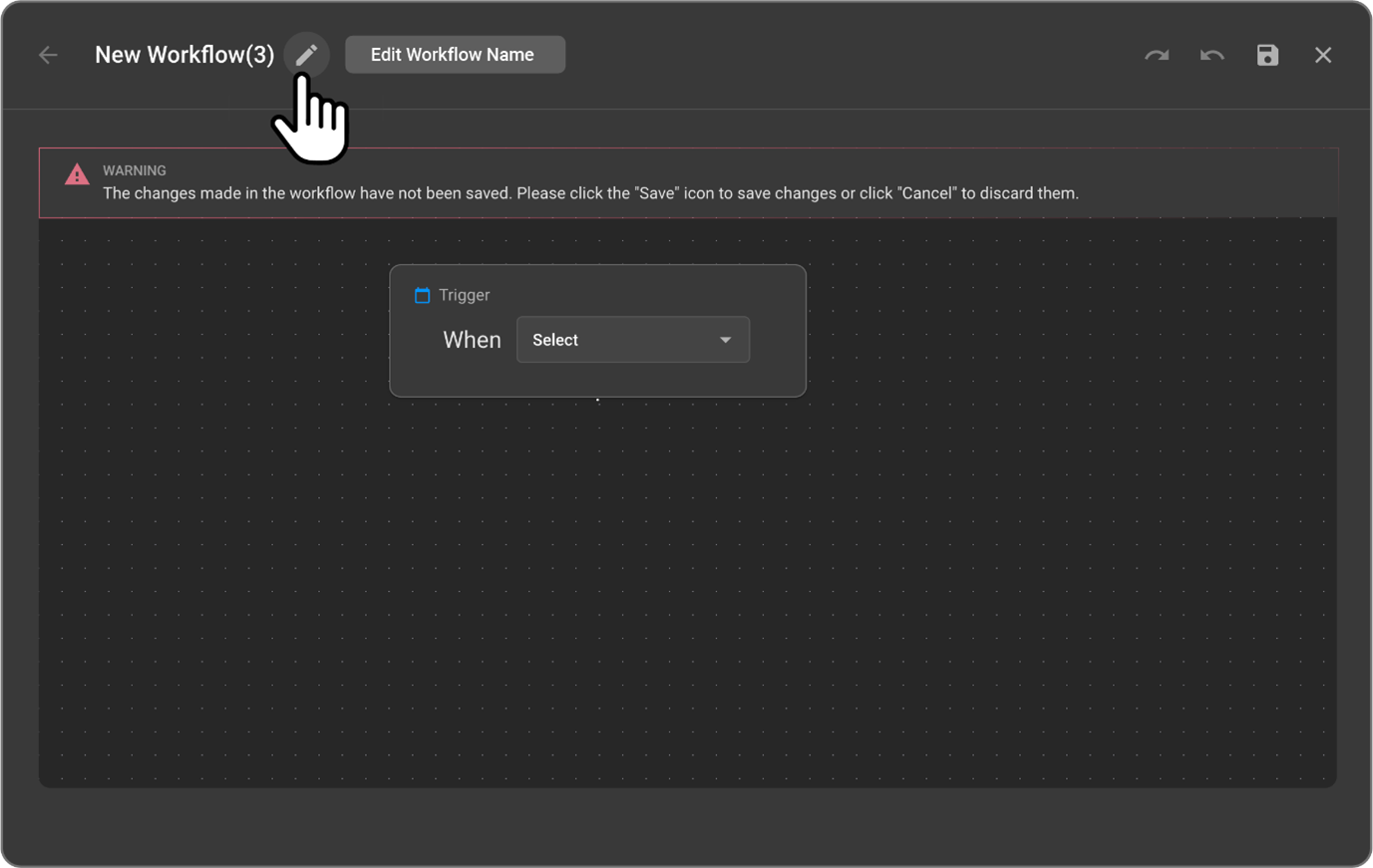Click the Edit Workflow Name tooltip
Image resolution: width=1373 pixels, height=868 pixels.
[455, 55]
